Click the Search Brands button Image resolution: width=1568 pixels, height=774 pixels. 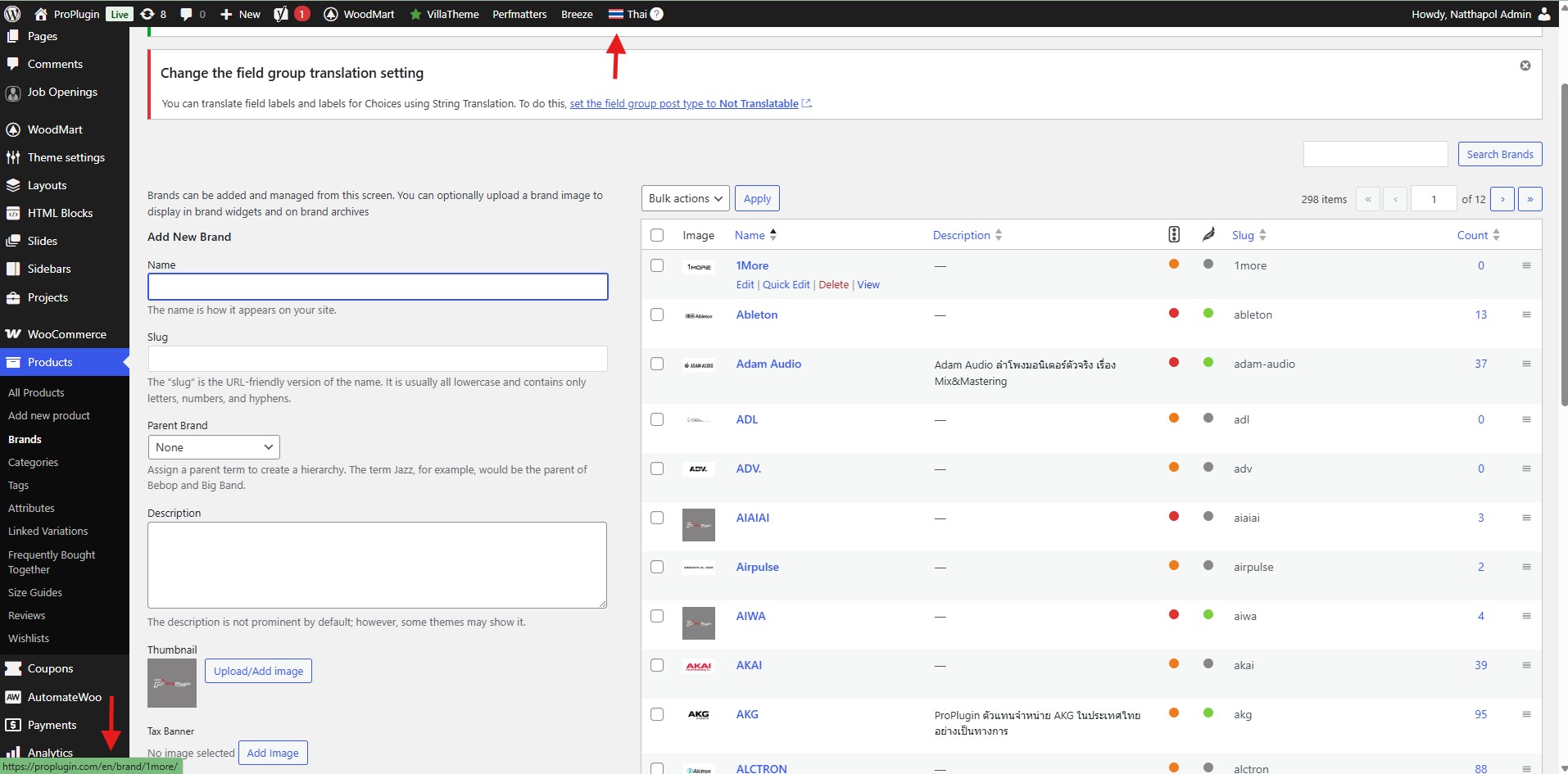point(1499,154)
